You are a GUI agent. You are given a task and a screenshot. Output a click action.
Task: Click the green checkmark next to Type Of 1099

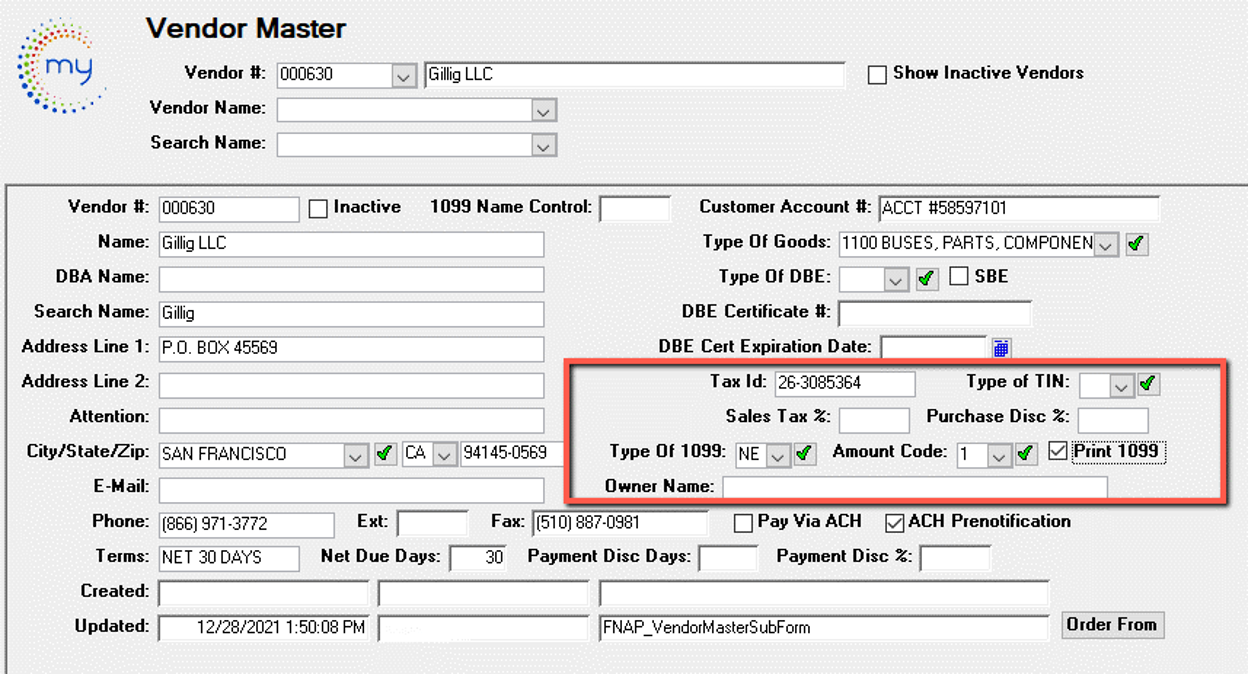tap(804, 454)
